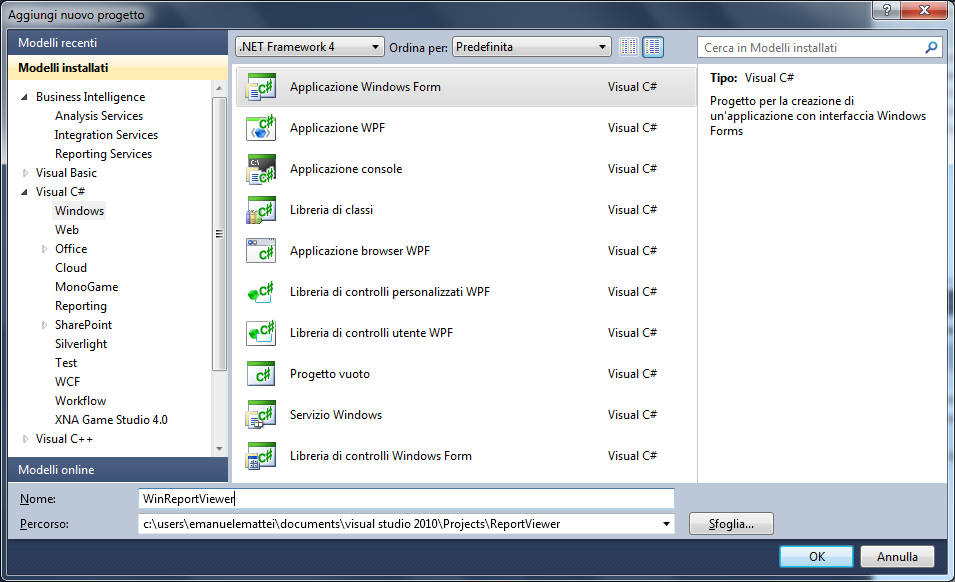Viewport: 955px width, 582px height.
Task: Expand the Visual C++ node
Action: (25, 439)
